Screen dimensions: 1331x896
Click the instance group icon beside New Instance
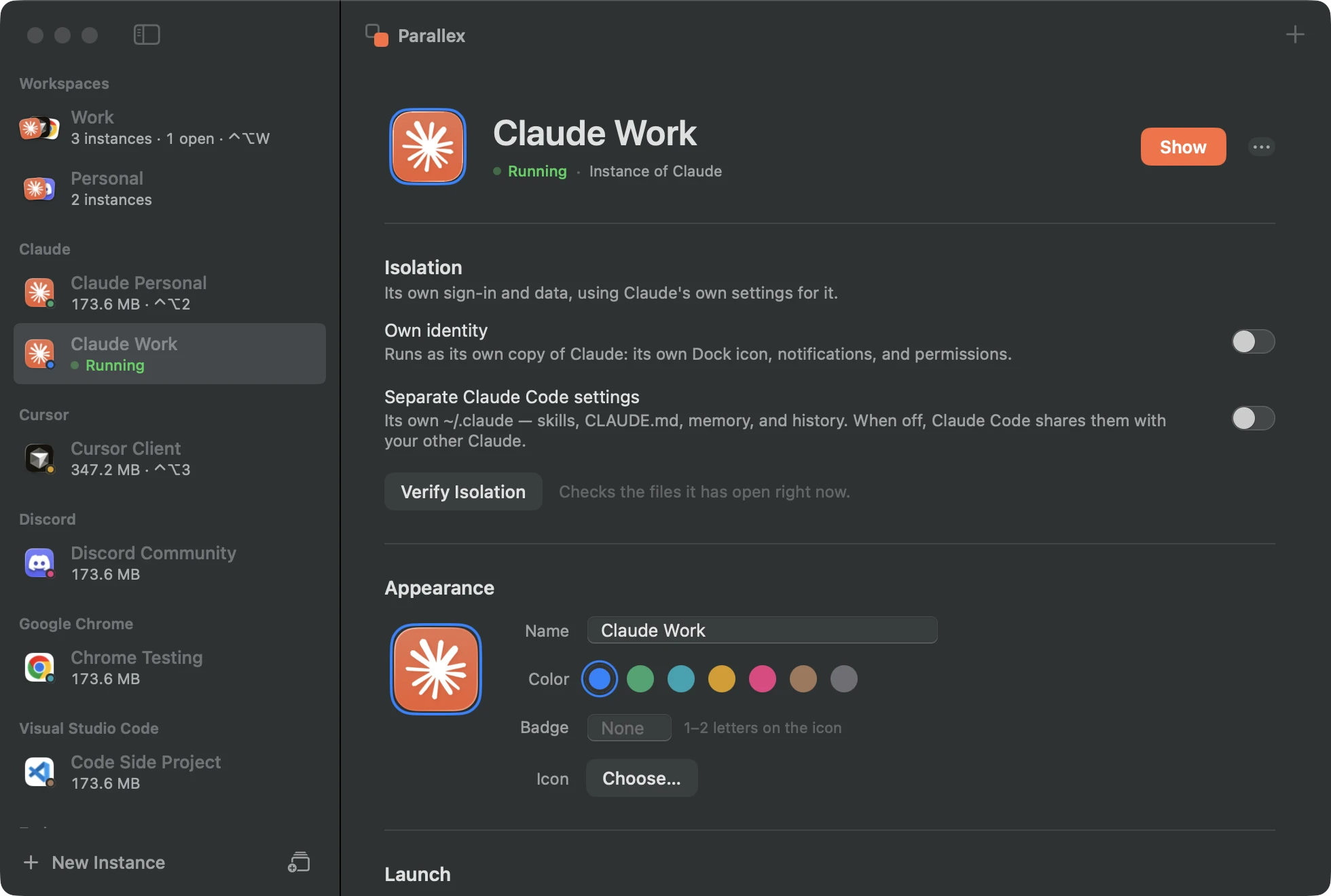[x=299, y=862]
